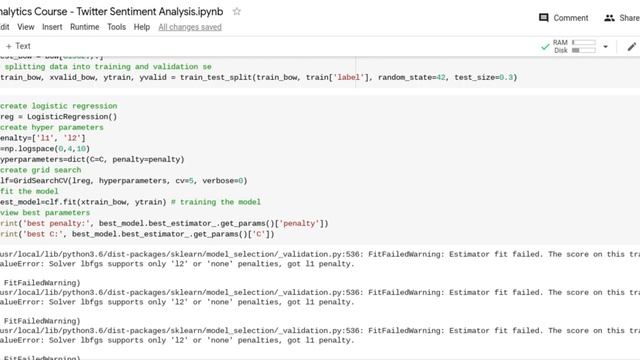Expand the runtime connection dropdown arrow
The image size is (640, 360).
coord(605,47)
